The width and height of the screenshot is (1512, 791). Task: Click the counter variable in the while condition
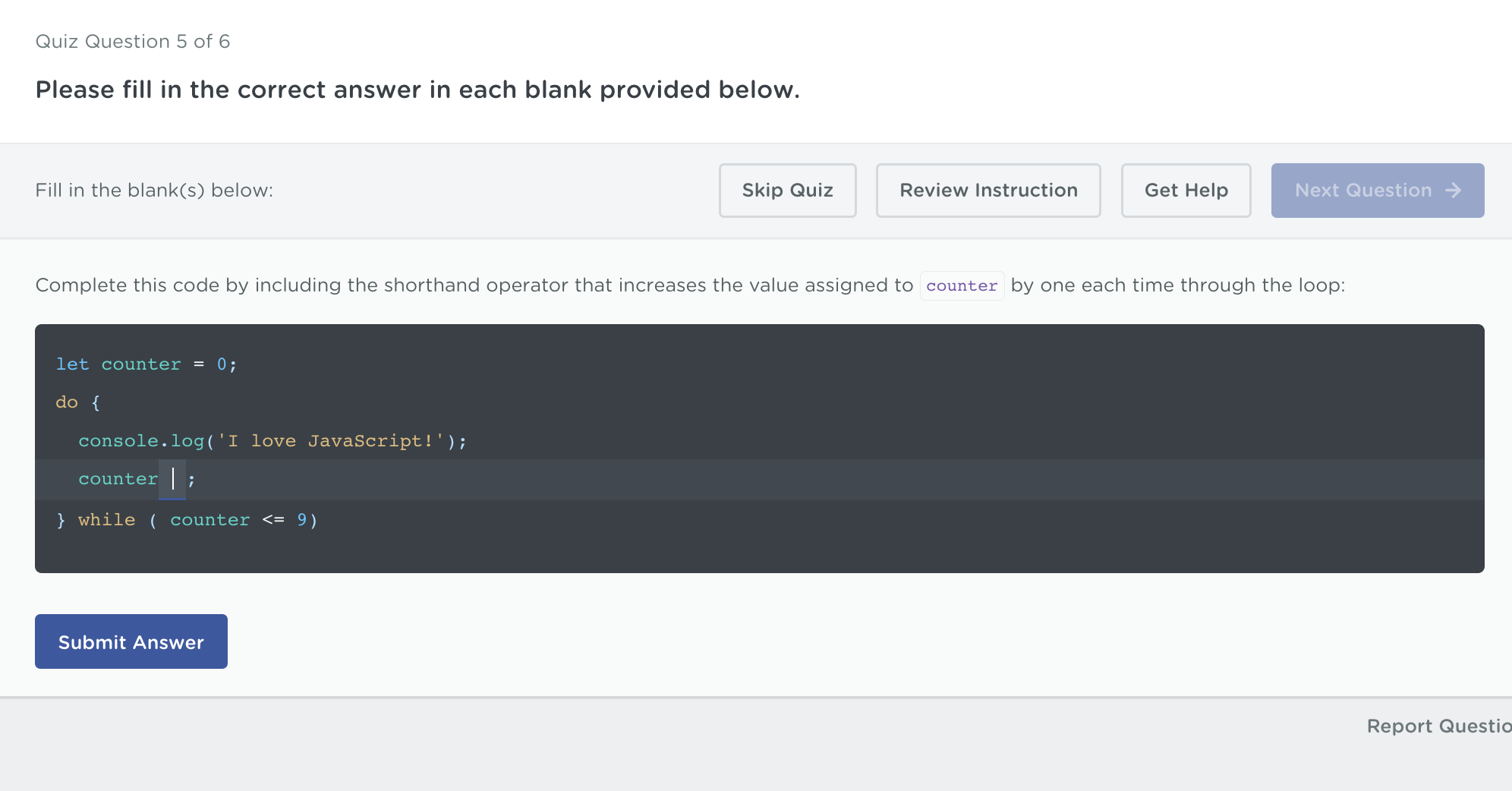click(209, 520)
